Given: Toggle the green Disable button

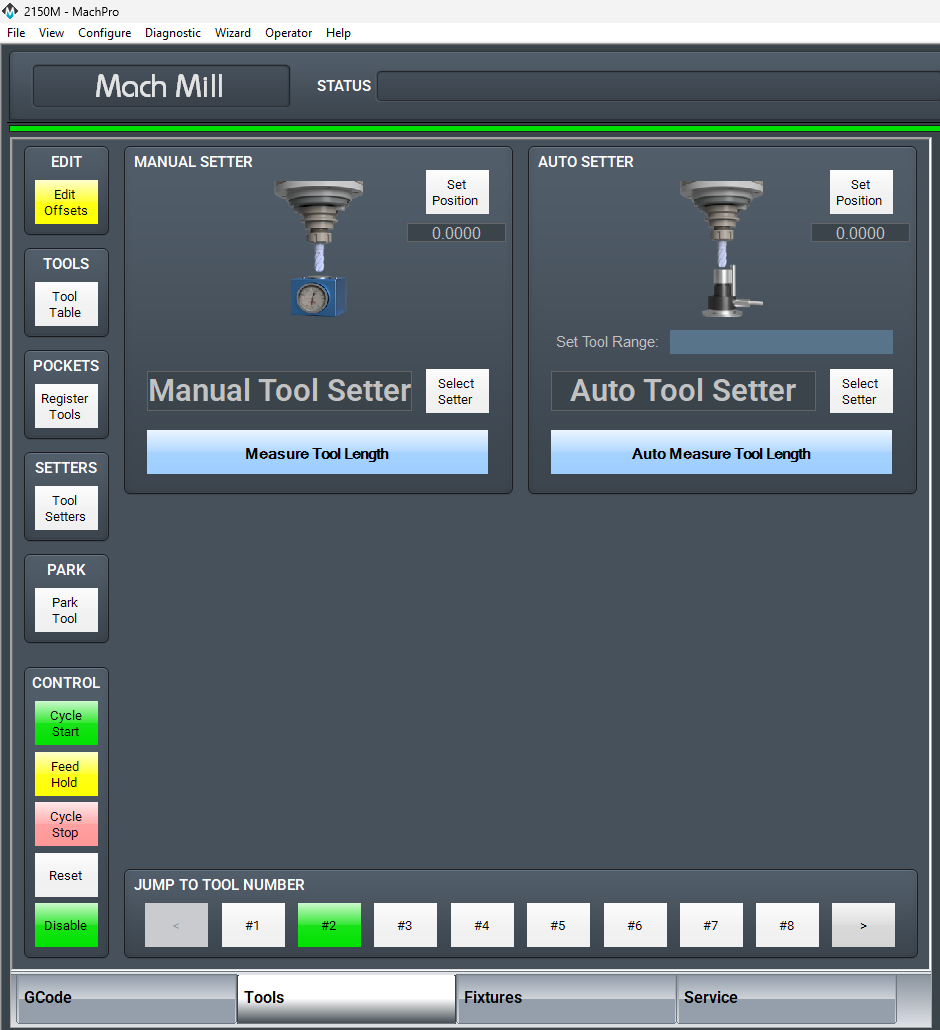Looking at the screenshot, I should pyautogui.click(x=66, y=925).
